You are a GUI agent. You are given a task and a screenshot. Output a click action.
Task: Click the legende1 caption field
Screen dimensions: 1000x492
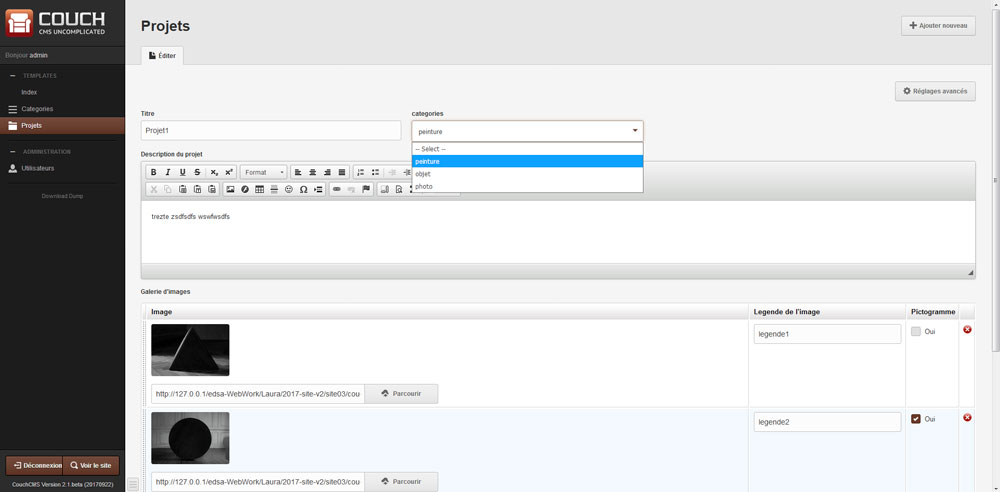(x=827, y=334)
